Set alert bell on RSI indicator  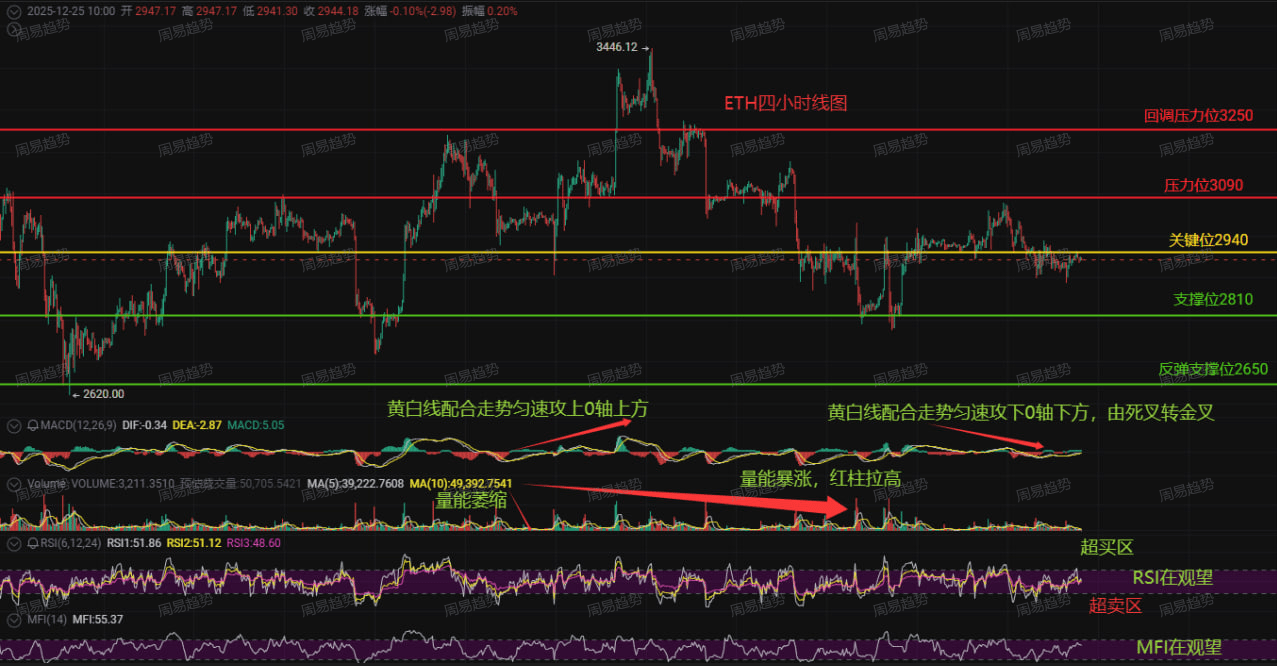31,543
